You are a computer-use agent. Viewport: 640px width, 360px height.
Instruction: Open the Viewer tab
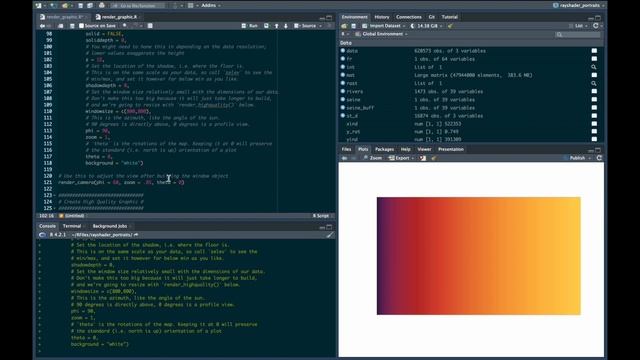point(424,149)
